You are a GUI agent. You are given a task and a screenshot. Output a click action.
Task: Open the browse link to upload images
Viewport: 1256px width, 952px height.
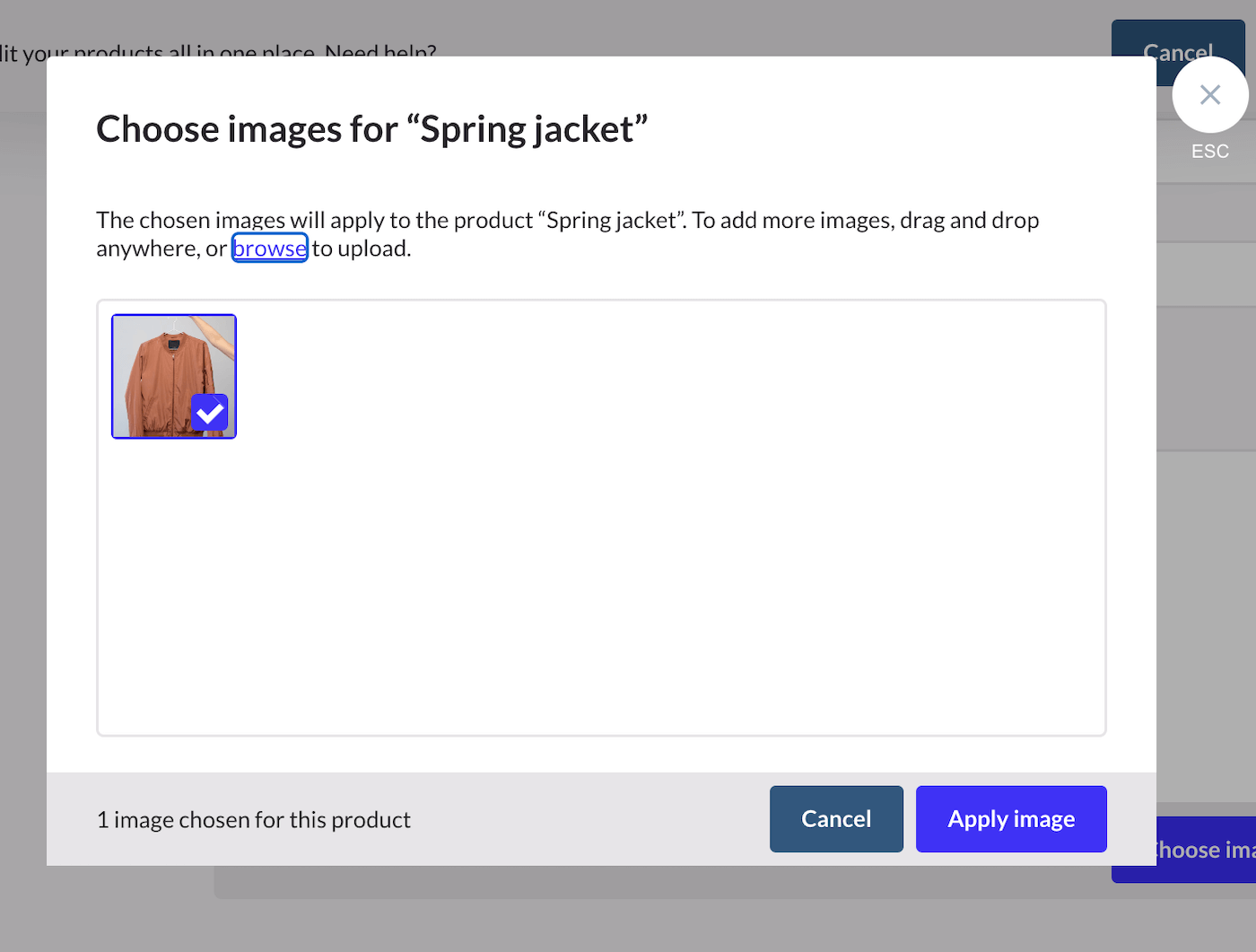(269, 249)
